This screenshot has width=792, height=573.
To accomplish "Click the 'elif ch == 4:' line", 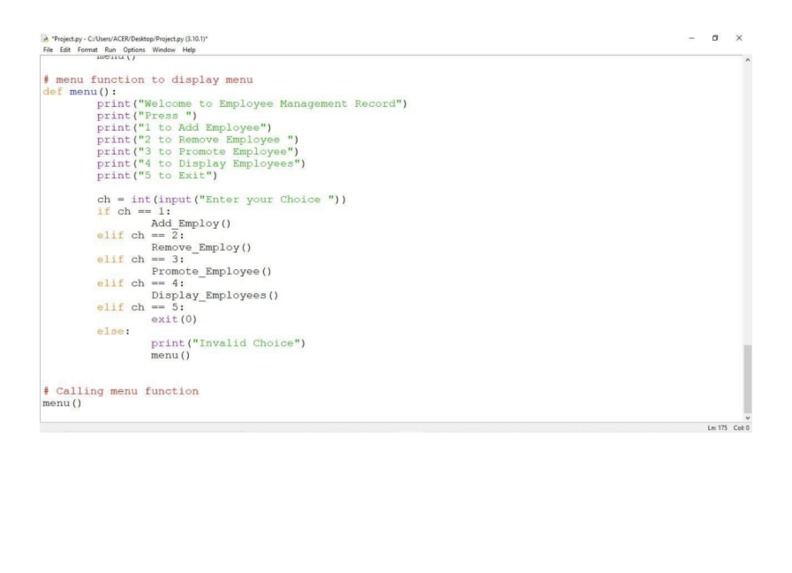I will [141, 283].
